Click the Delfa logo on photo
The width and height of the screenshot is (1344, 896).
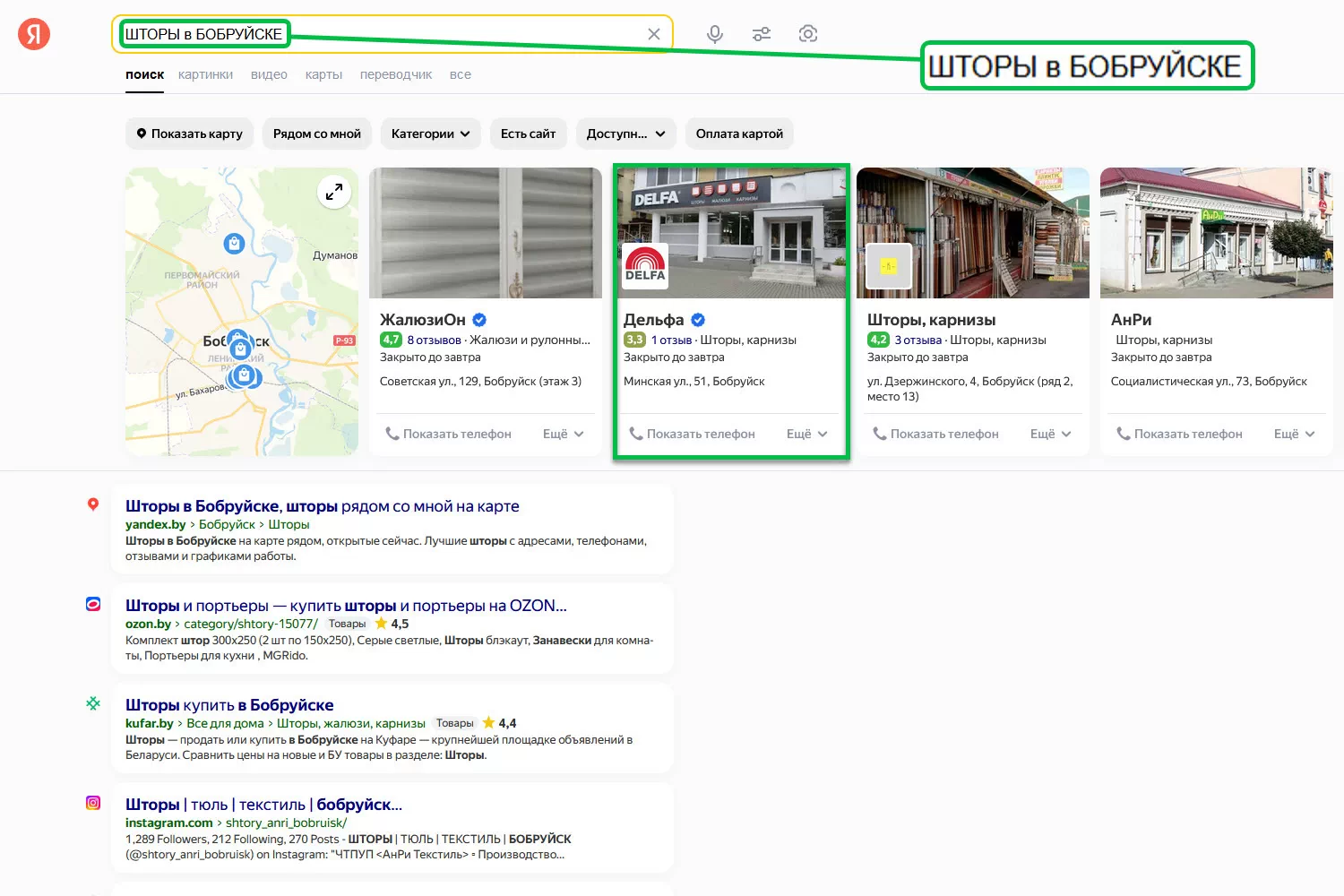[645, 266]
